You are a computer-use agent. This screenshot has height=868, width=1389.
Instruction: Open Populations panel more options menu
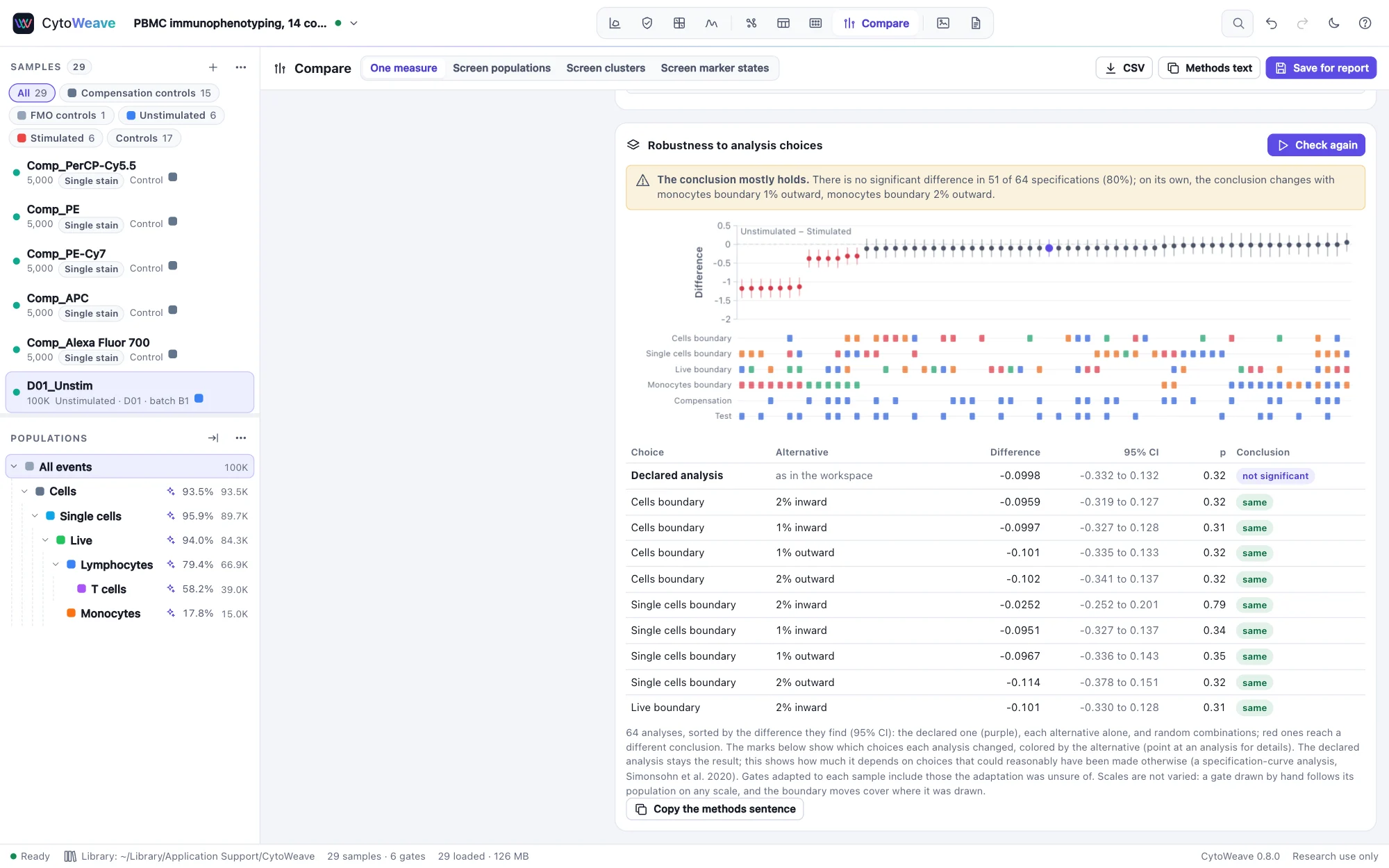241,438
